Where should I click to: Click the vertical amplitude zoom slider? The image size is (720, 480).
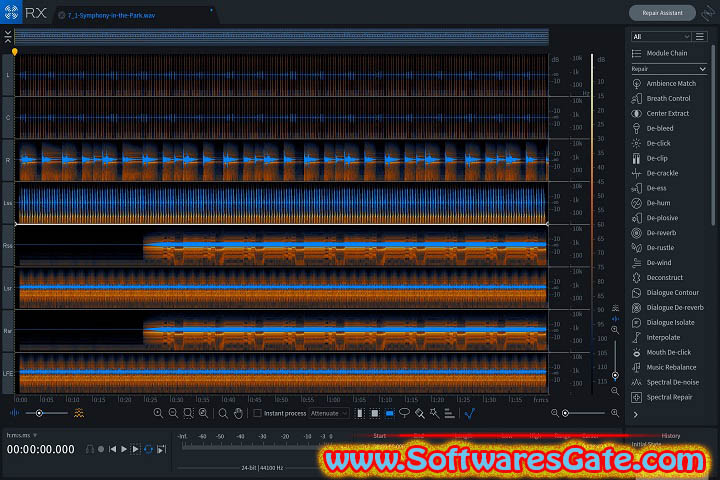point(615,358)
